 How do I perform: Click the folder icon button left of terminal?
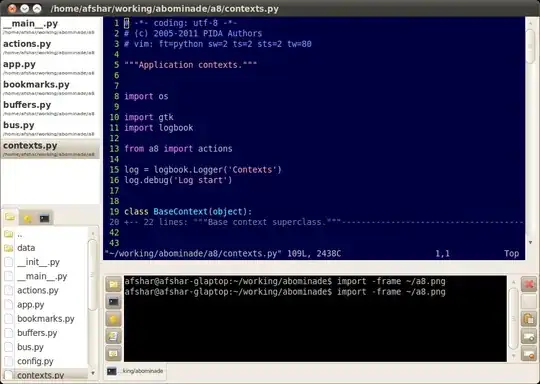pos(113,284)
